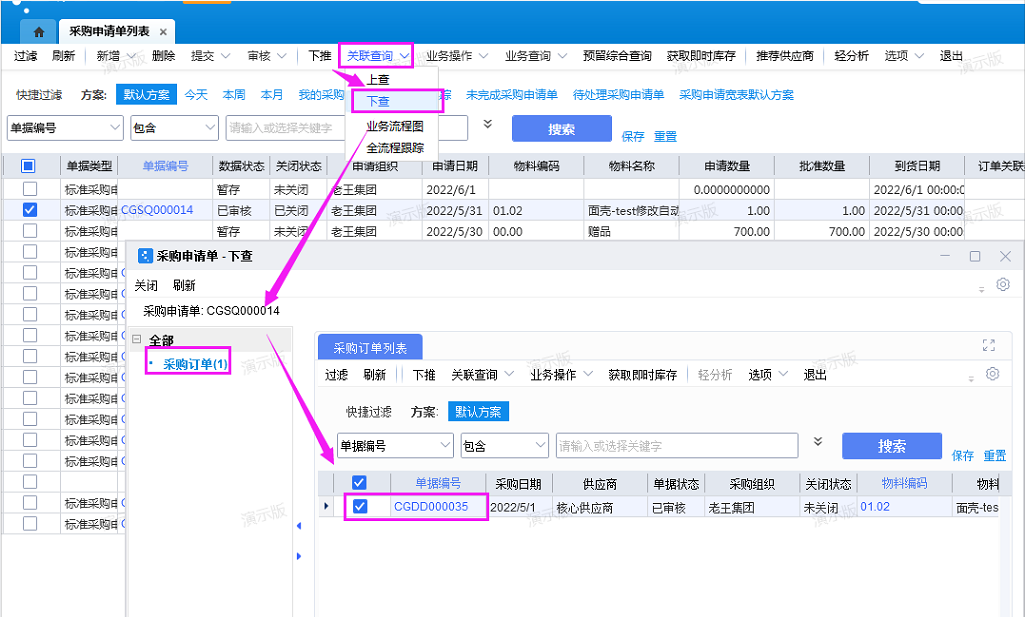Open 预留综合查询 in the toolbar
This screenshot has height=617, width=1025.
pos(617,56)
